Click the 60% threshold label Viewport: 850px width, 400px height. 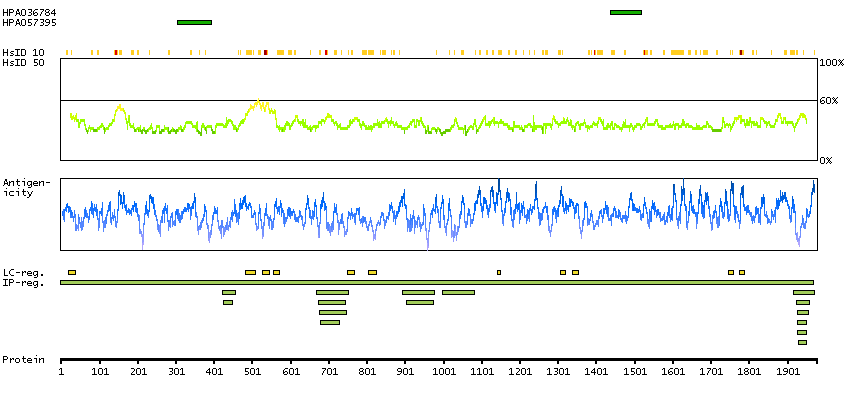[830, 100]
